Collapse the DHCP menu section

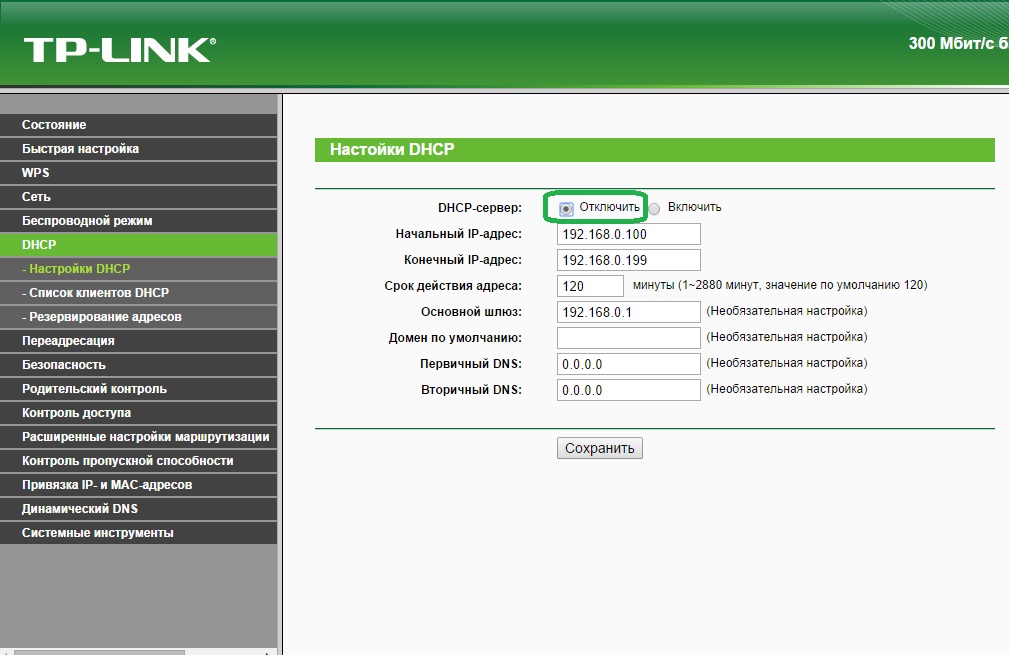39,245
